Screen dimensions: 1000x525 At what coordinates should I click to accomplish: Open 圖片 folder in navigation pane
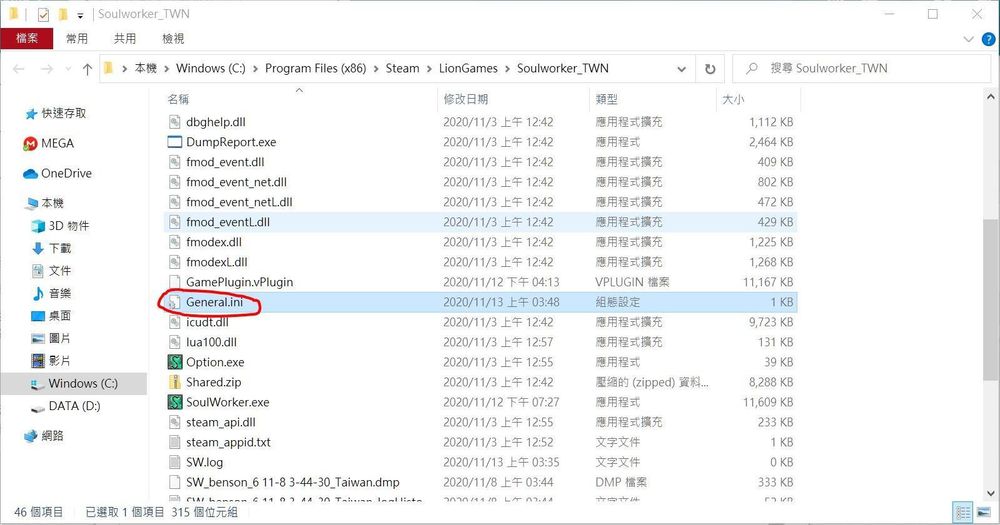pyautogui.click(x=59, y=338)
